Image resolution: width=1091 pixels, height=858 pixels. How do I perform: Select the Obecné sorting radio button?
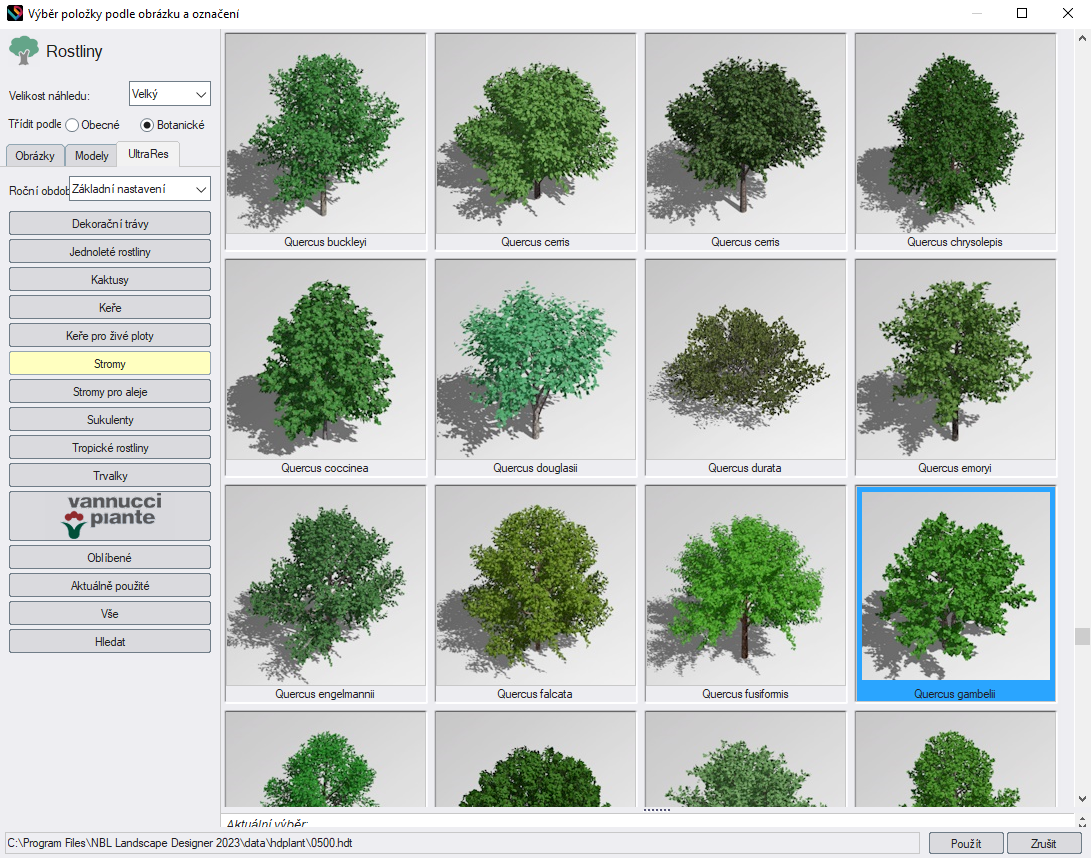click(72, 125)
